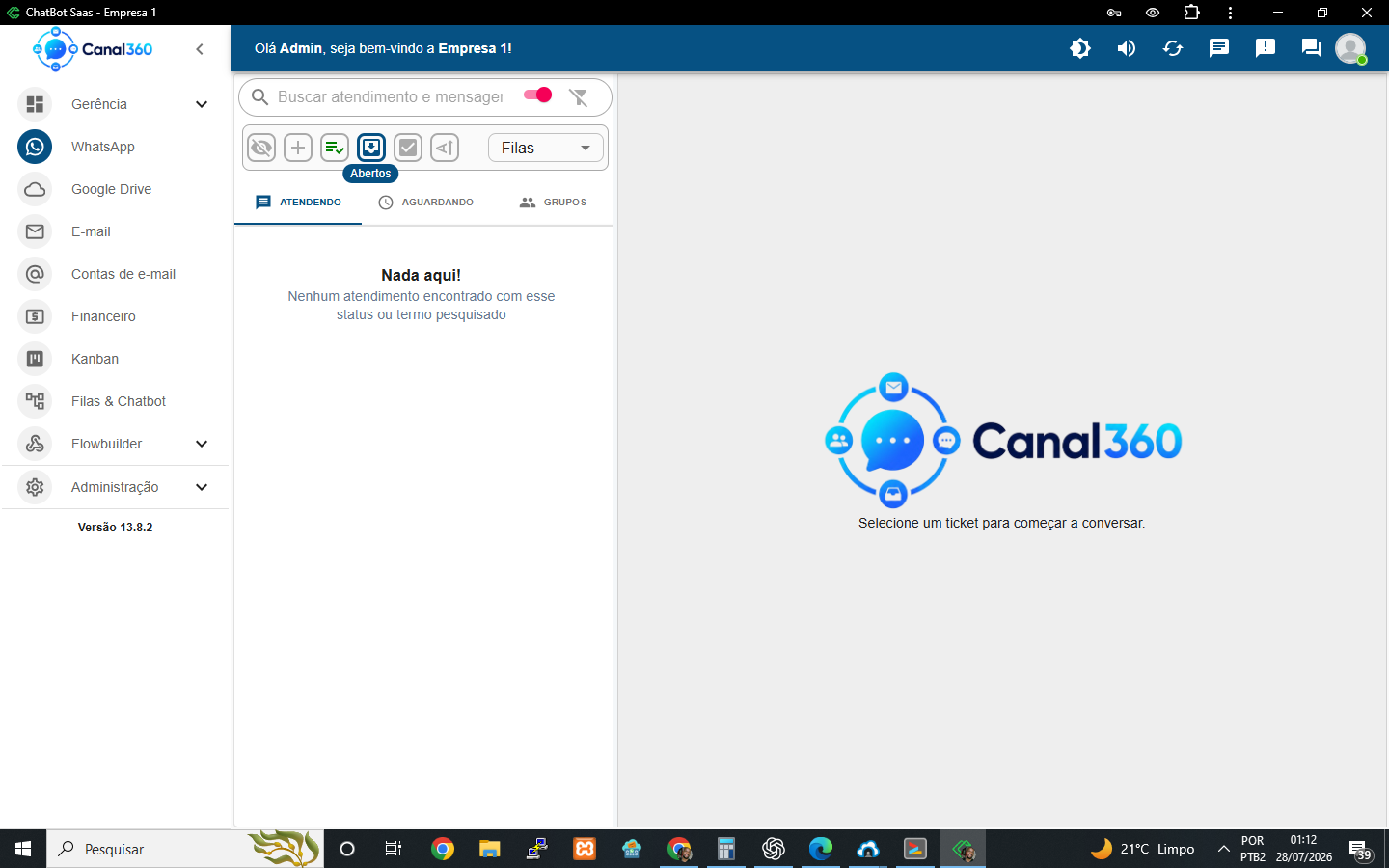This screenshot has height=868, width=1389.
Task: Focus the Buscar atendimento search field
Action: 391,96
